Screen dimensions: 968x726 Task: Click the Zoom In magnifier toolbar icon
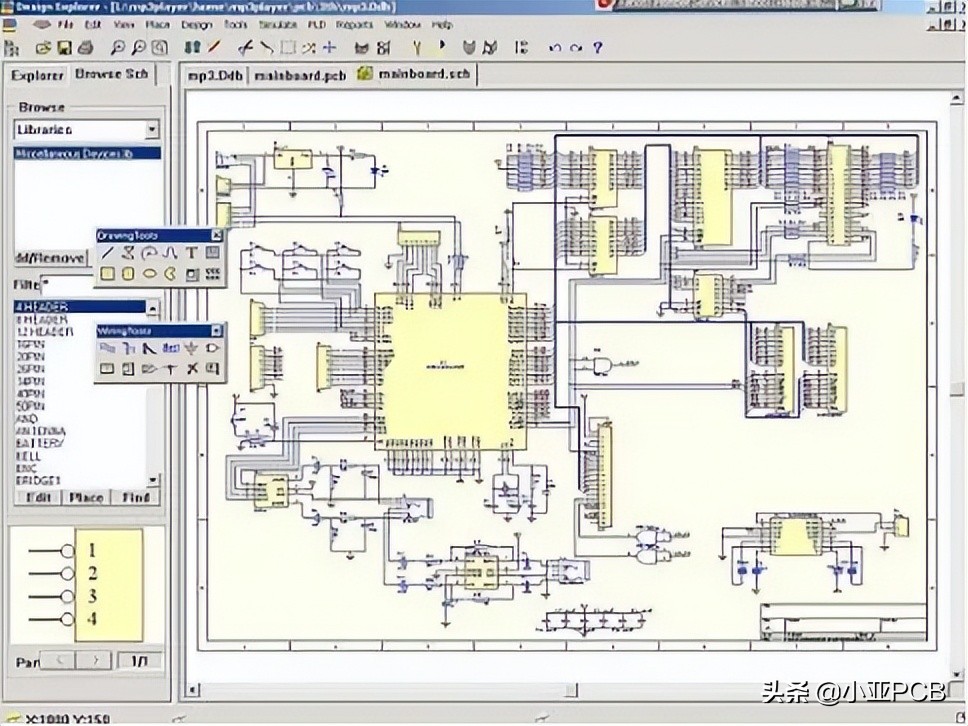(x=118, y=47)
